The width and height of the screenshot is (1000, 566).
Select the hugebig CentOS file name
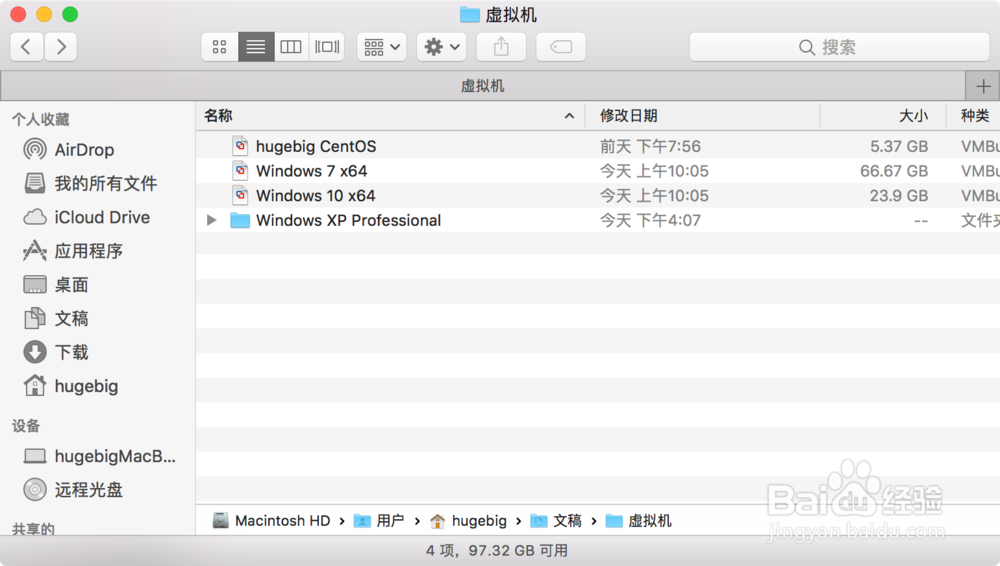click(x=316, y=146)
